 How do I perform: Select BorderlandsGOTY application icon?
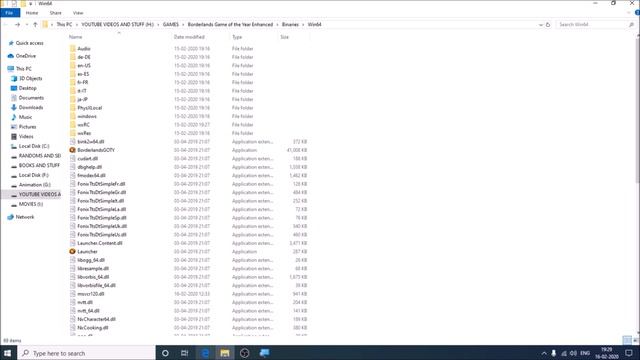coord(73,150)
